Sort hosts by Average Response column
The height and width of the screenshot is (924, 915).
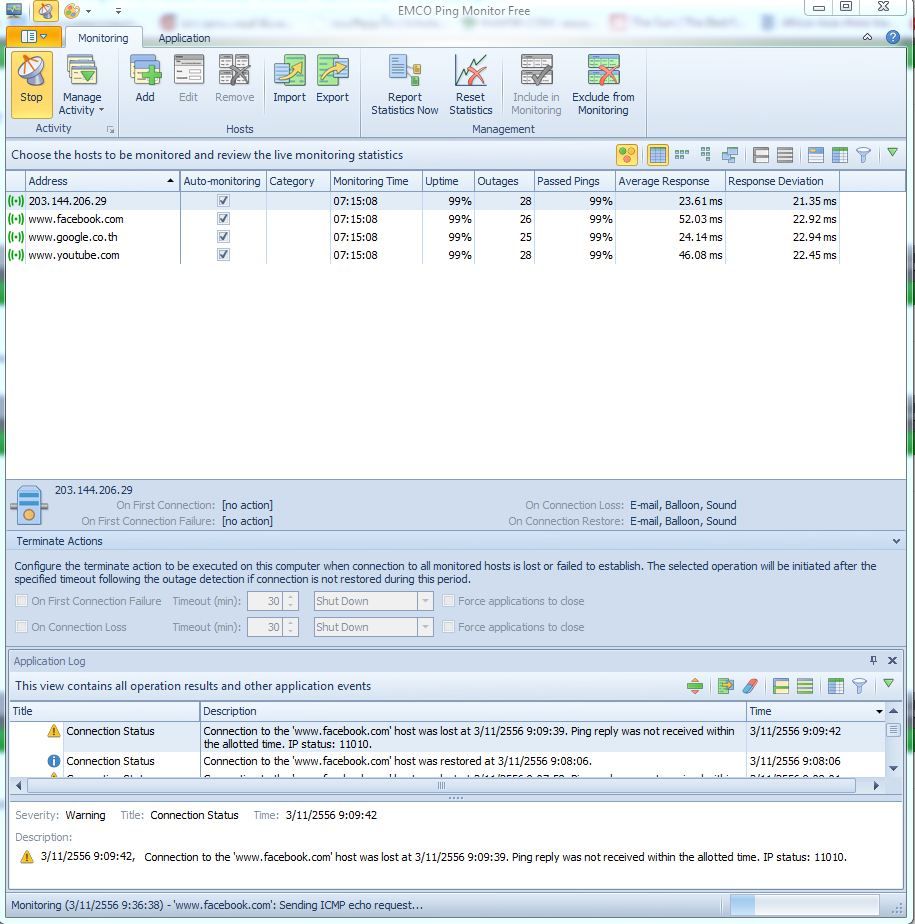tap(664, 181)
